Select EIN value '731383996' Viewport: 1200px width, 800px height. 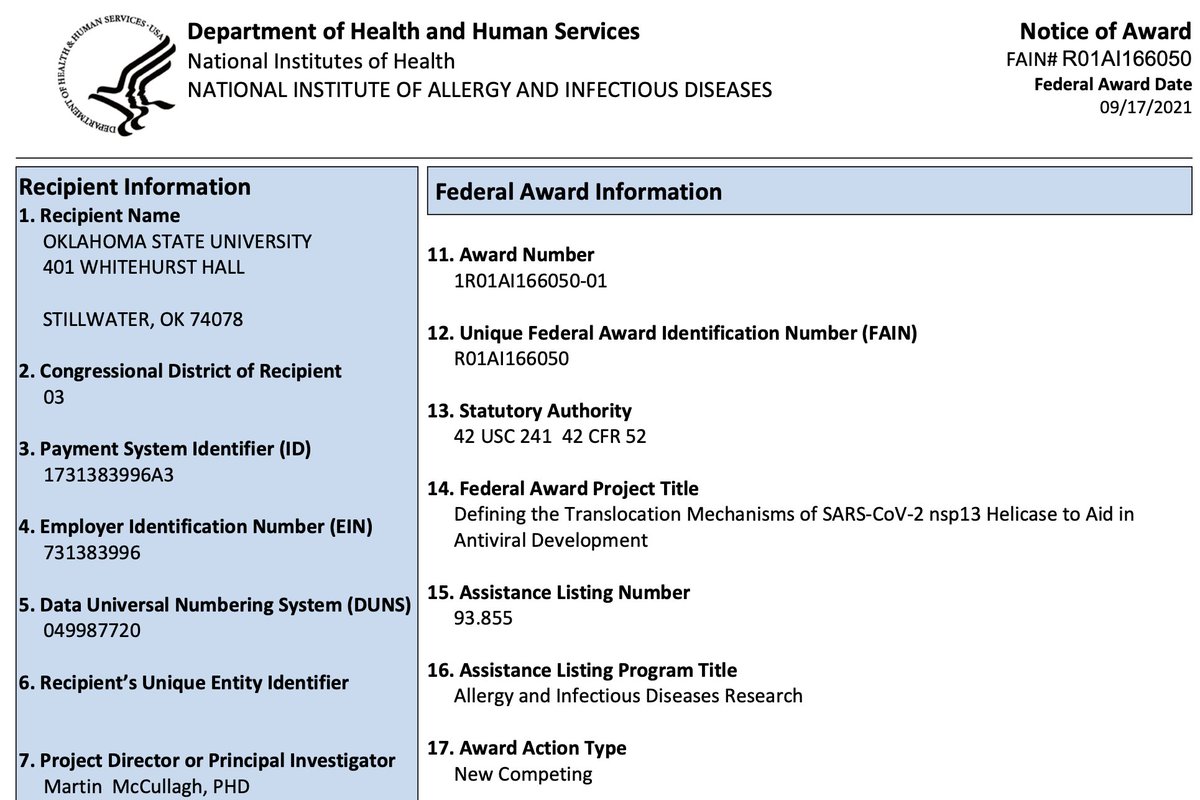[92, 553]
